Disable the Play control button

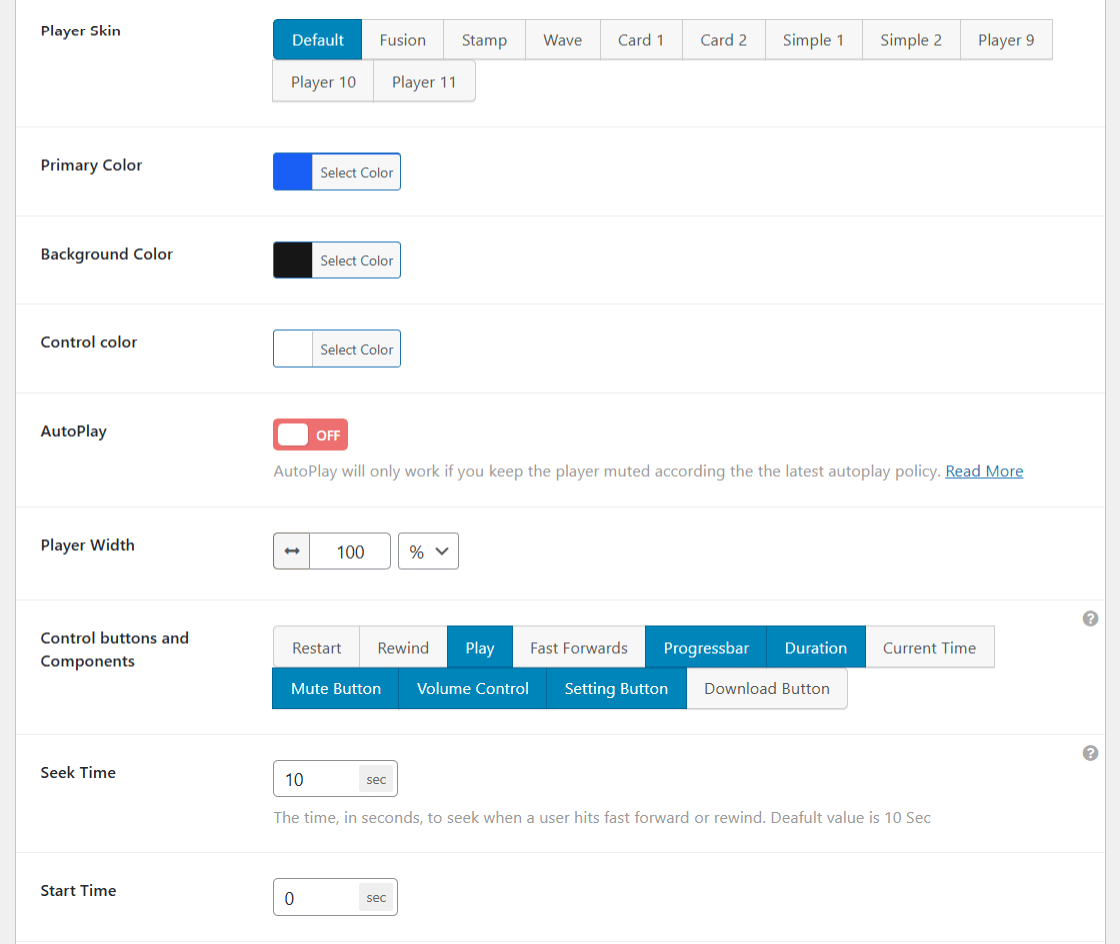tap(479, 647)
